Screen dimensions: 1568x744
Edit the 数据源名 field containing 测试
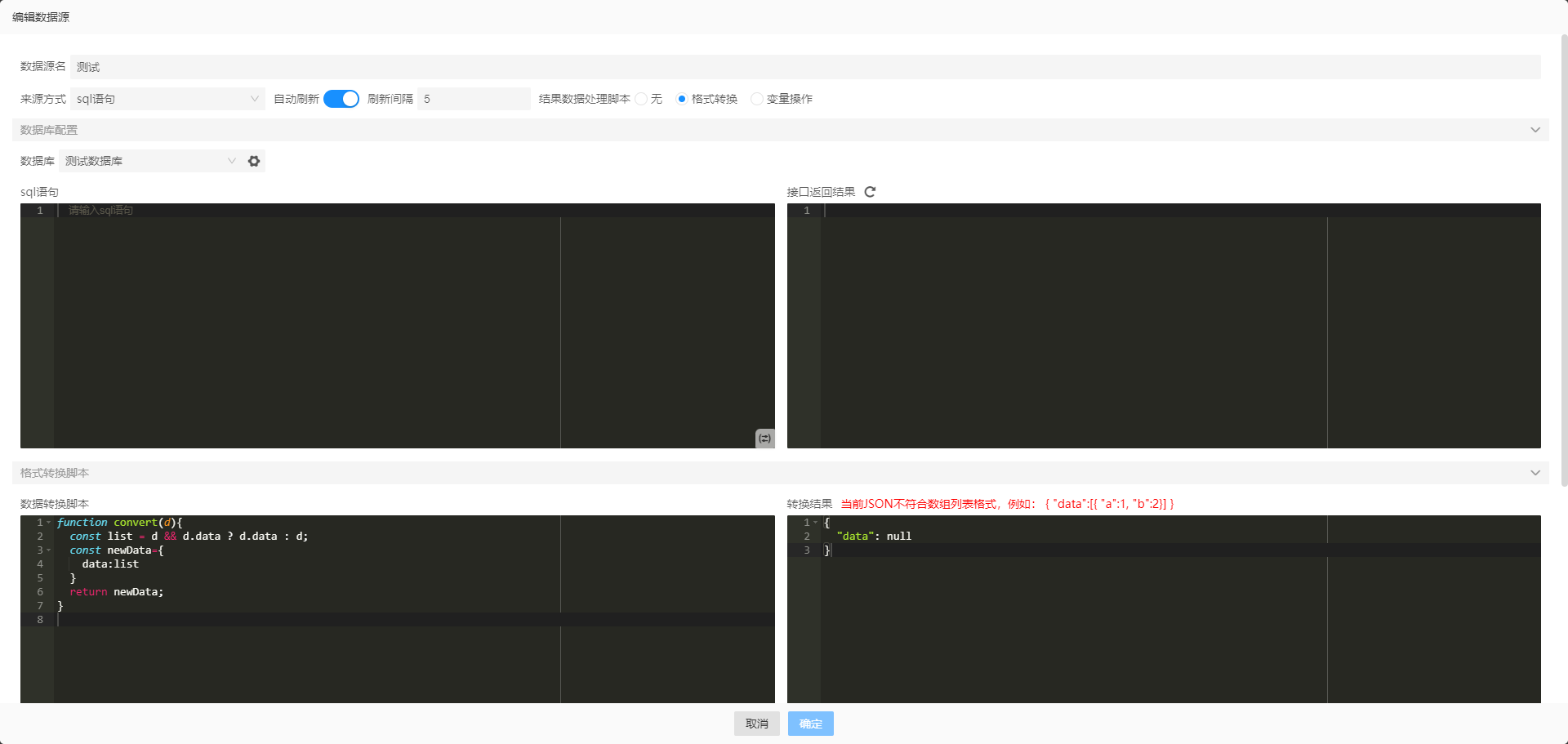[x=805, y=67]
